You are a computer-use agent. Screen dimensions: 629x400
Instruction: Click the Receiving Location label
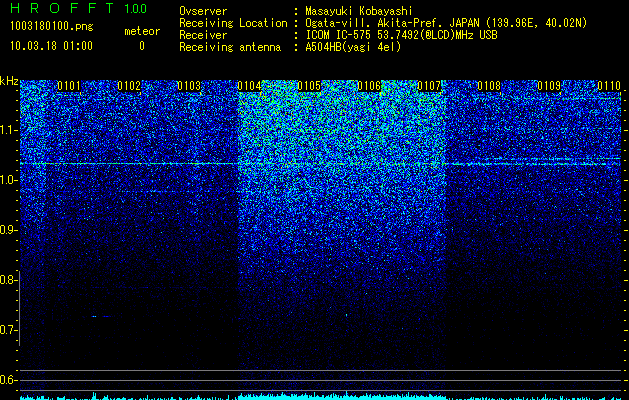pos(233,24)
